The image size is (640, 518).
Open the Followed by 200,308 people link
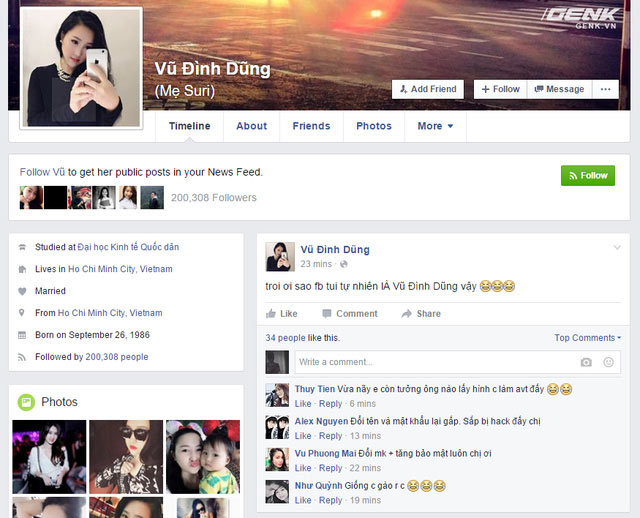click(117, 357)
